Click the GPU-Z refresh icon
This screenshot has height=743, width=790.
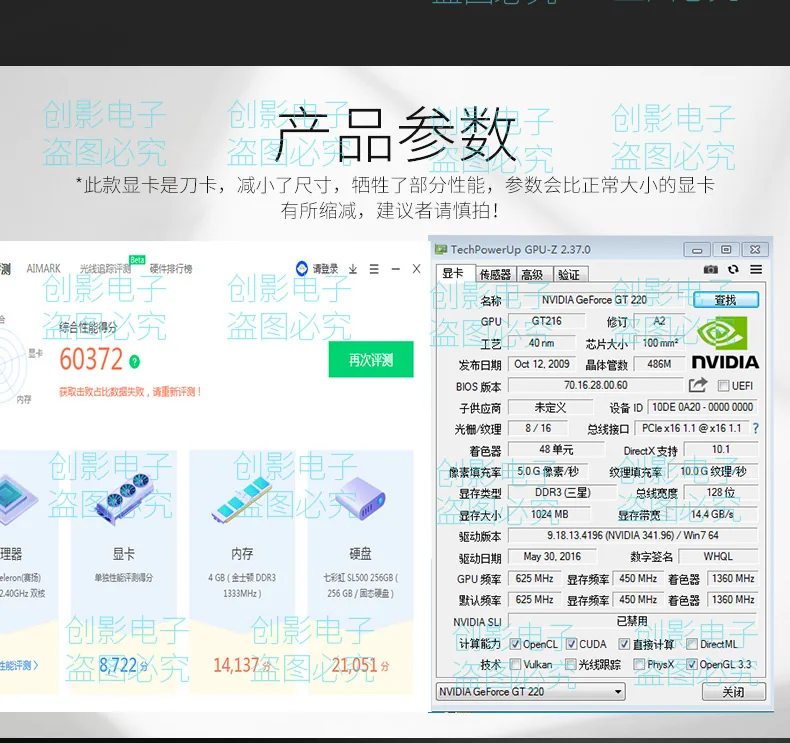(x=733, y=269)
